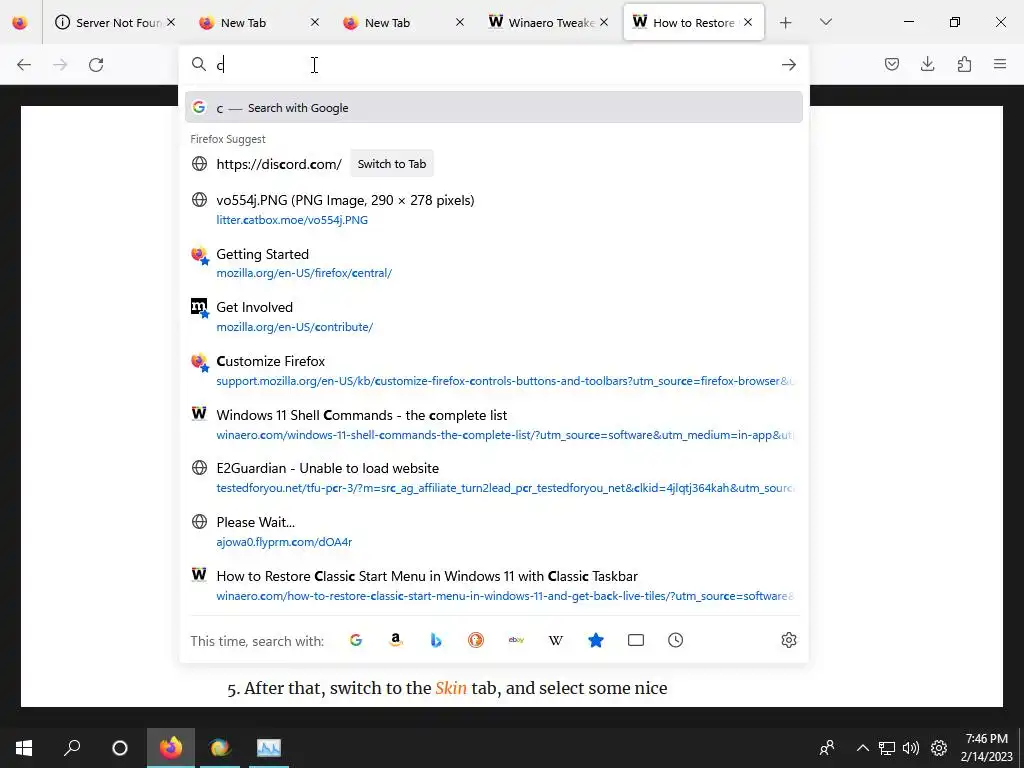This screenshot has height=768, width=1024.
Task: Close the Winaero Tweaker tab
Action: click(x=604, y=22)
